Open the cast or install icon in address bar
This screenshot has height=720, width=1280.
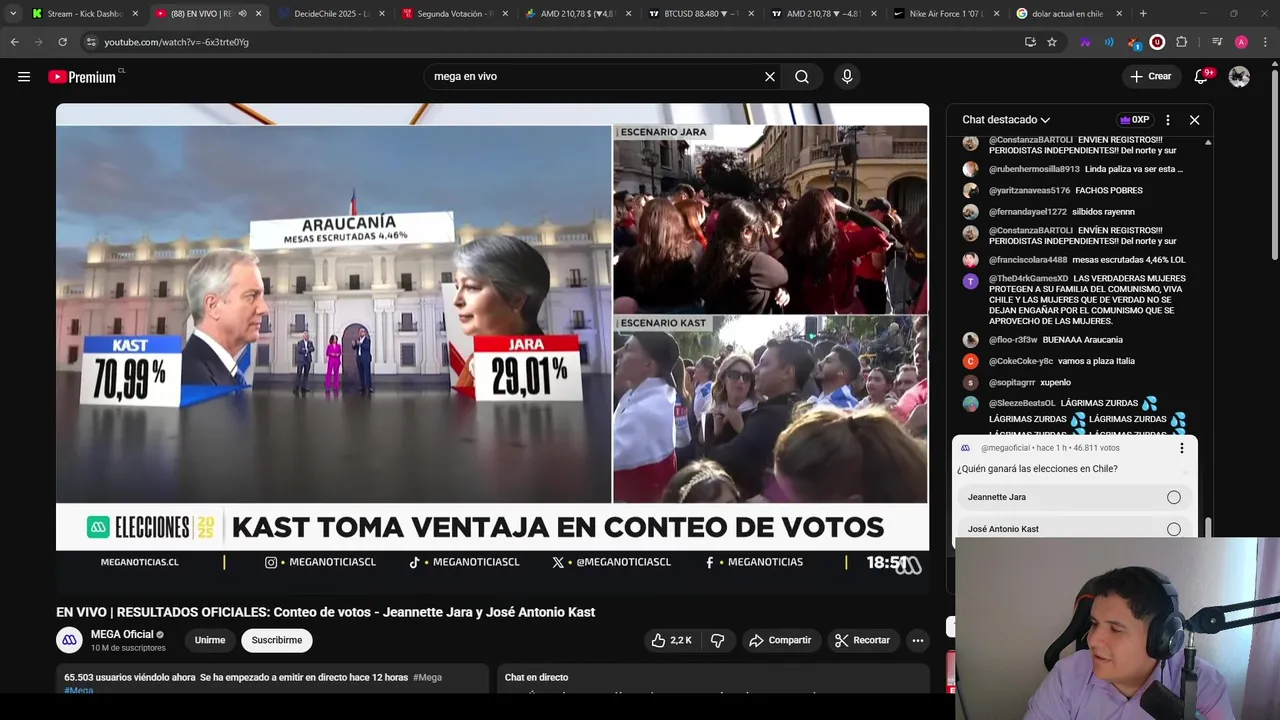click(x=1030, y=42)
